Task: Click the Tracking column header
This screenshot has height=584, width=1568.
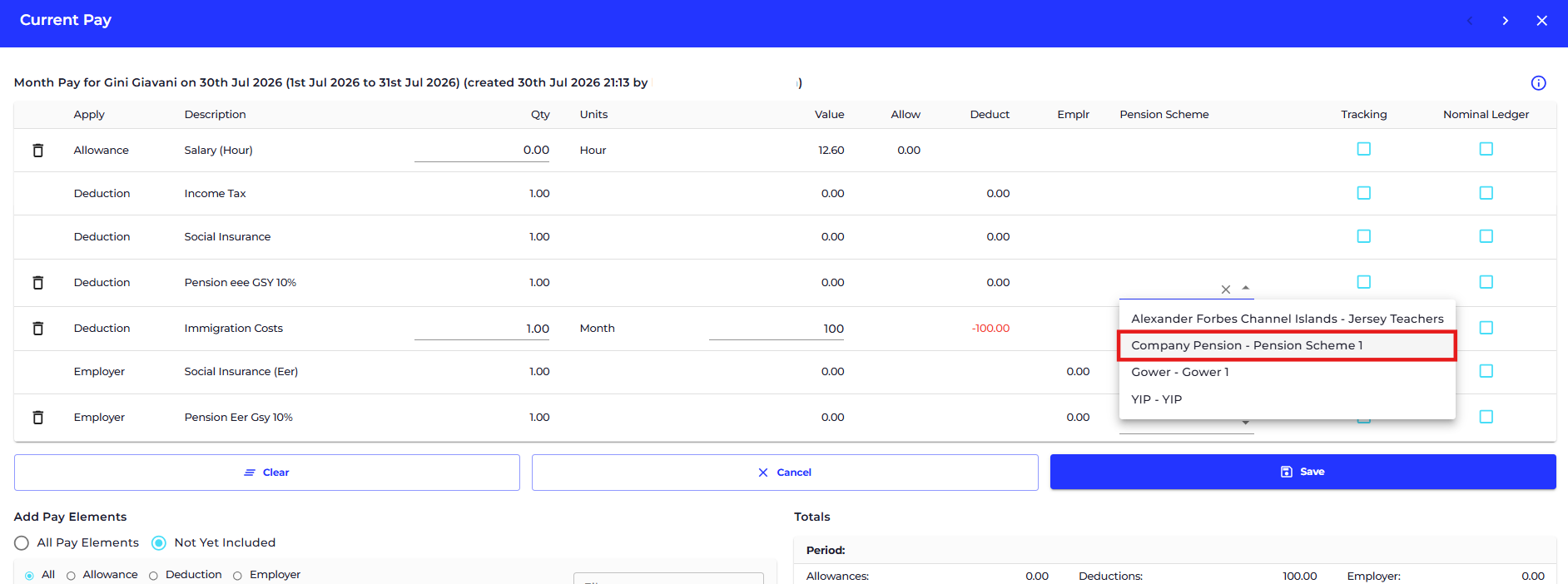Action: point(1363,115)
